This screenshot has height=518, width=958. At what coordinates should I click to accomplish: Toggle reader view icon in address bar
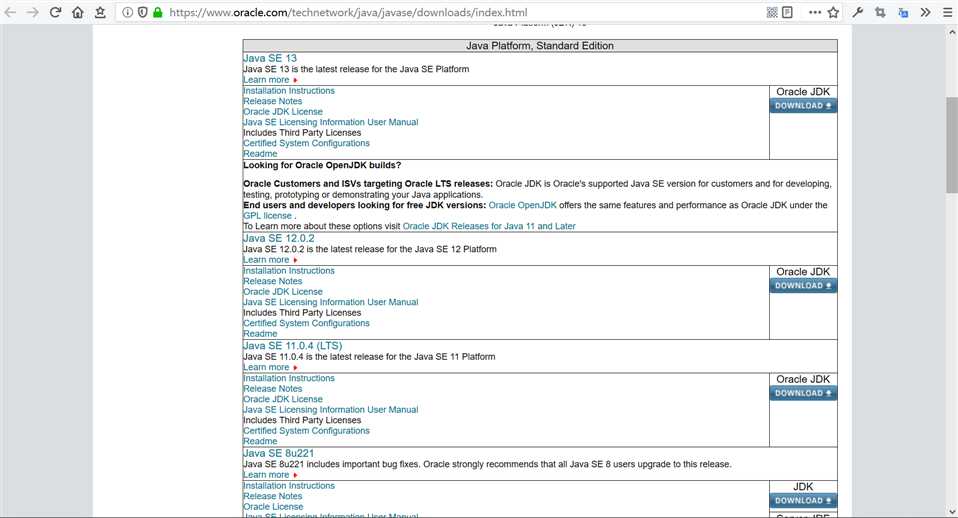coord(788,12)
